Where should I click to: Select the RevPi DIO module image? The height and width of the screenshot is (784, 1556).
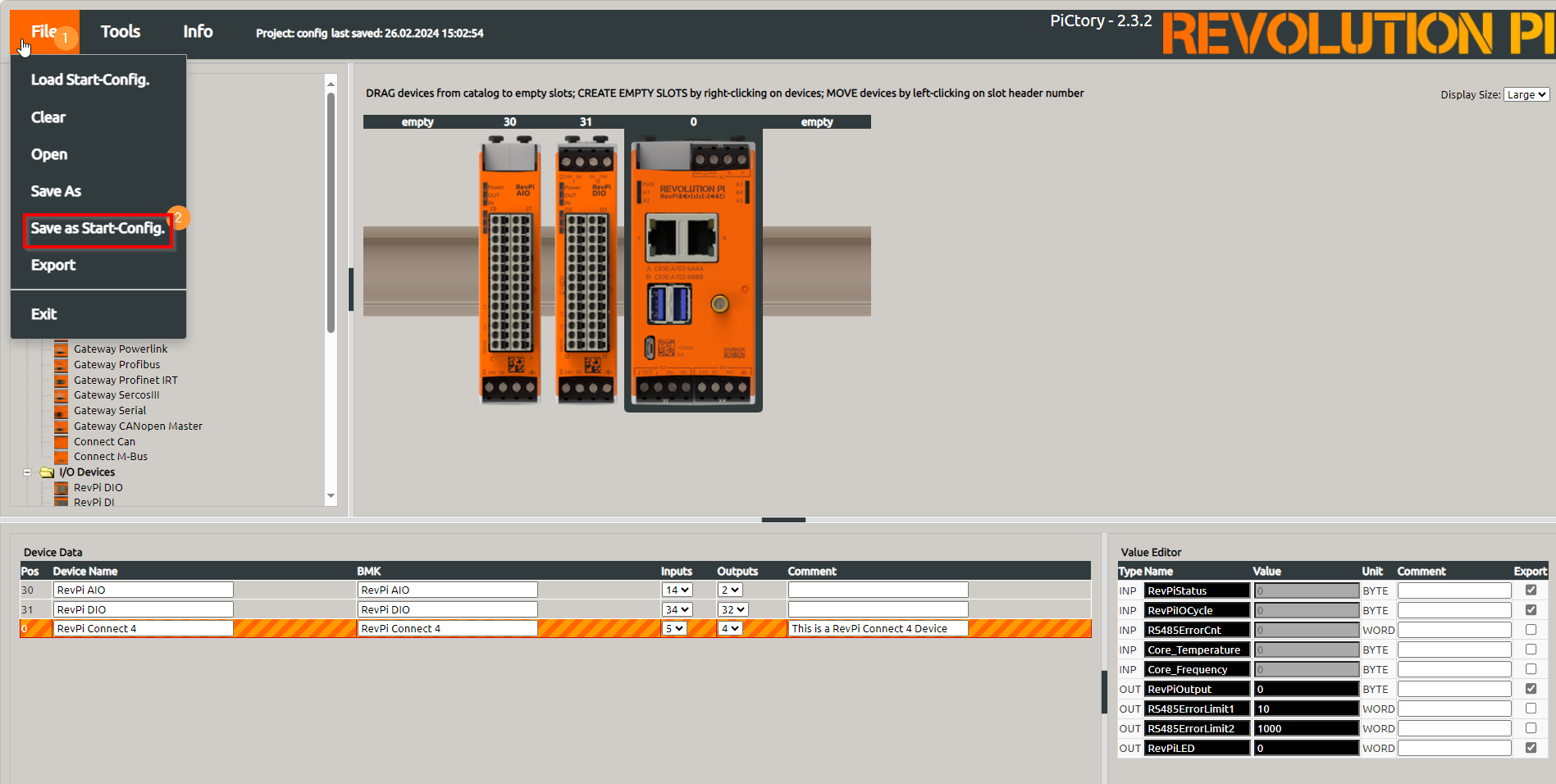[586, 269]
